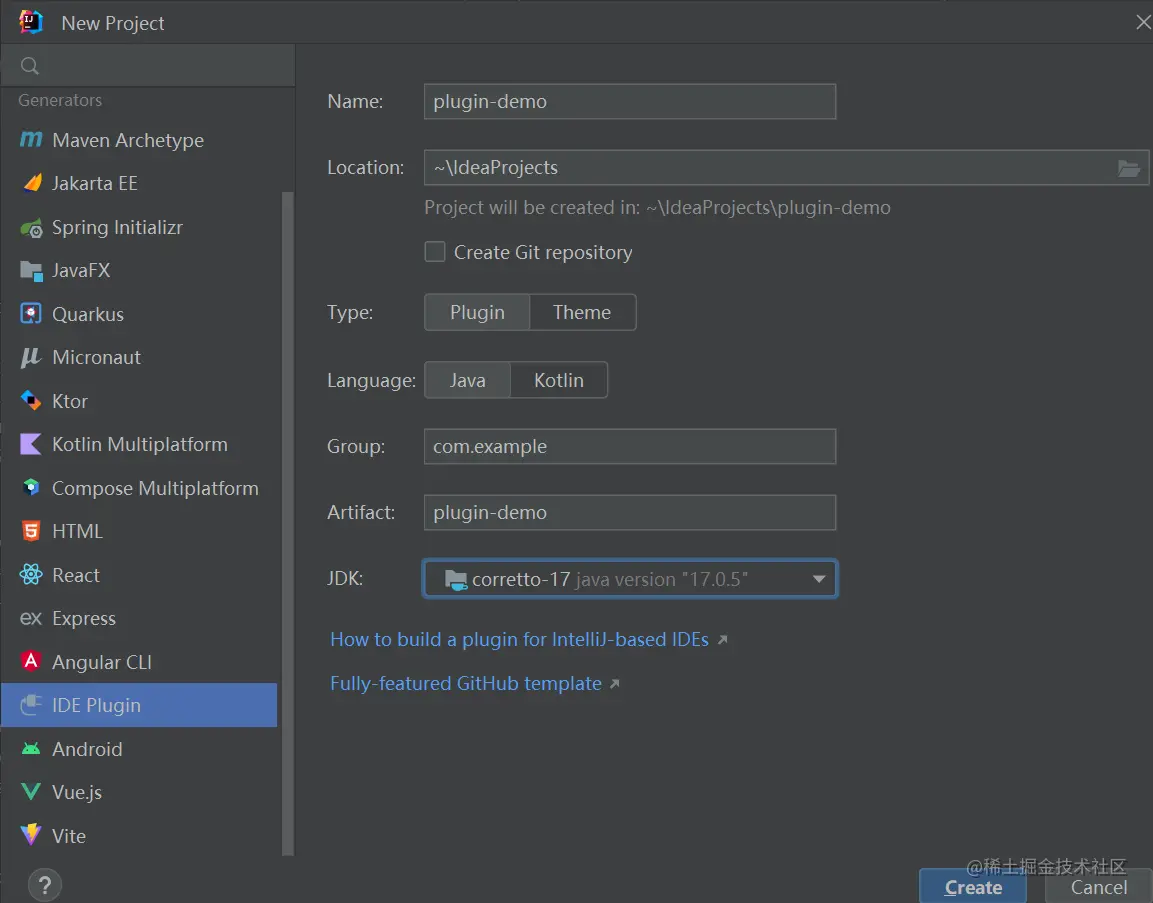The width and height of the screenshot is (1153, 903).
Task: Focus the generators search field
Action: click(x=148, y=65)
